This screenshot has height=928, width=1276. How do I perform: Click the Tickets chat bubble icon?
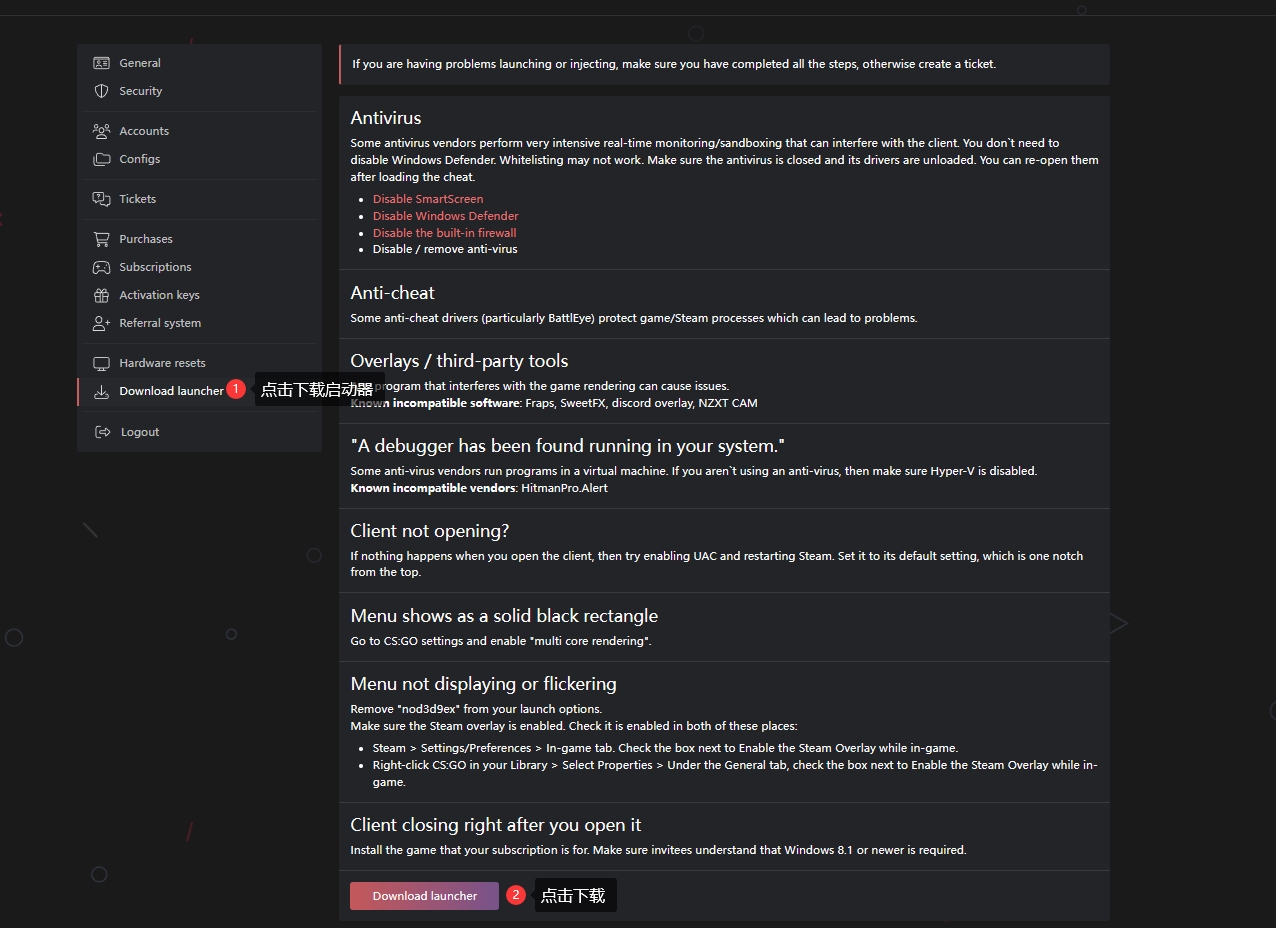101,199
